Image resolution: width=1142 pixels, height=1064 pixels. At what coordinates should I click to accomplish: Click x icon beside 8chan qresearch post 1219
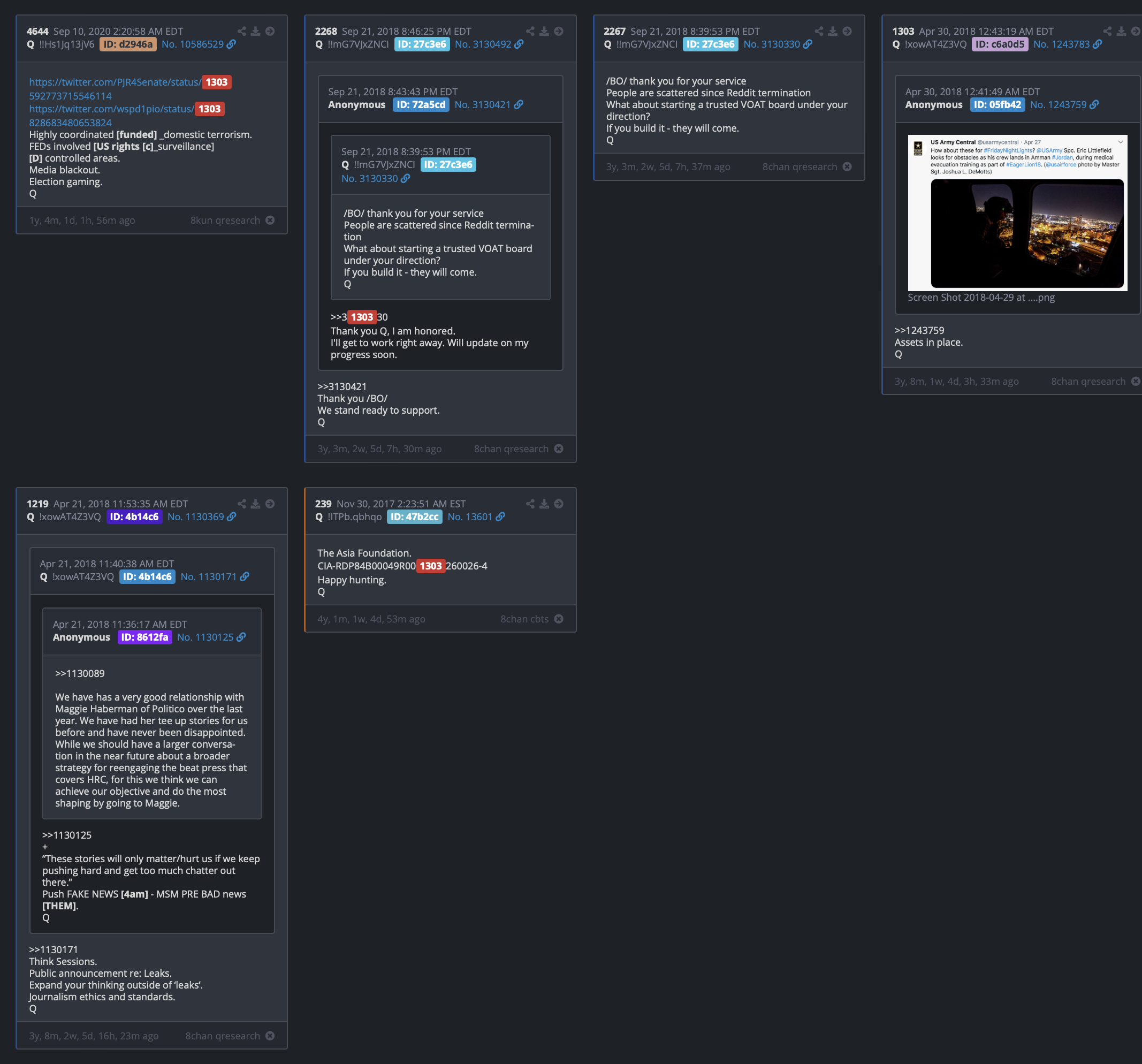coord(270,1036)
